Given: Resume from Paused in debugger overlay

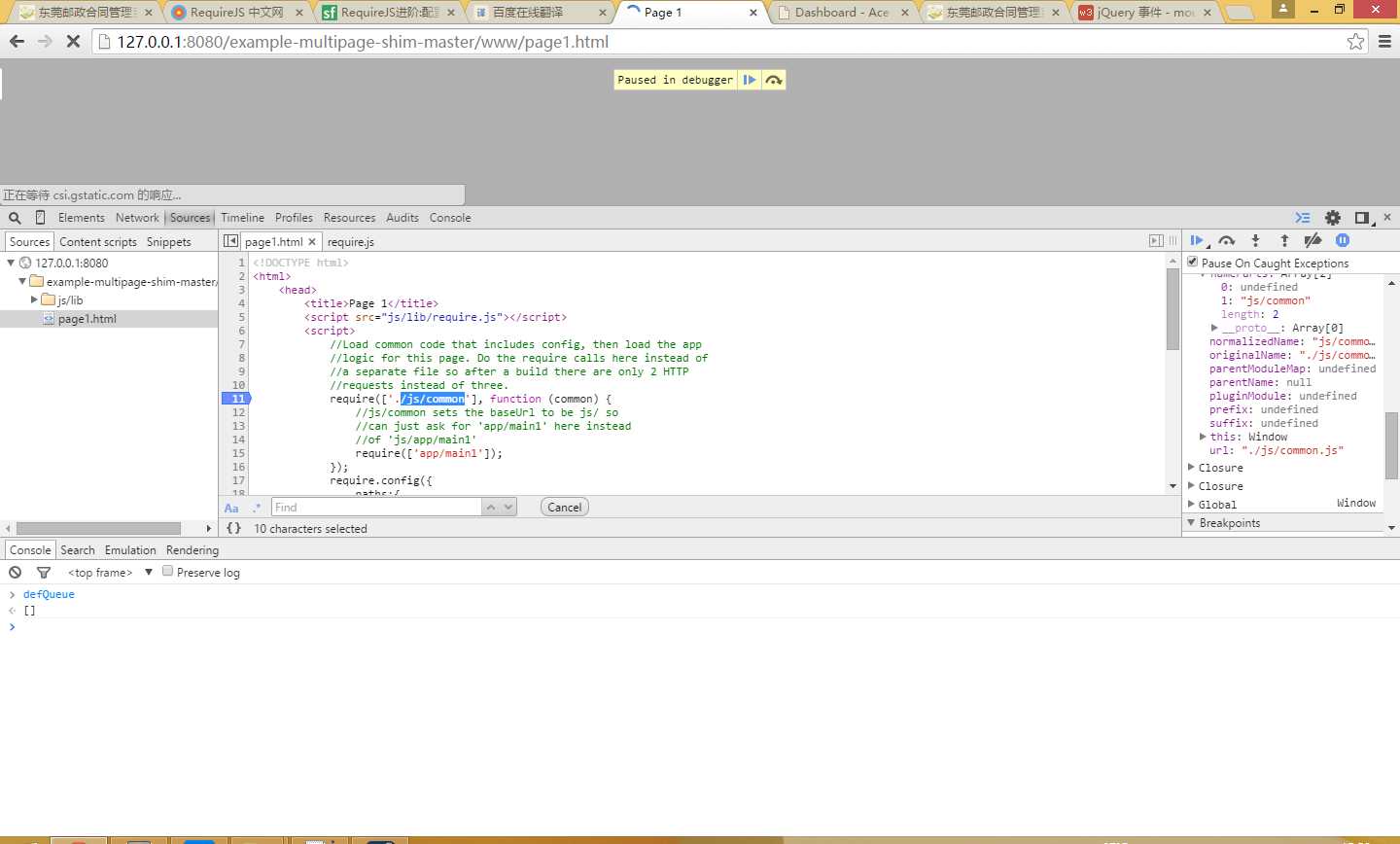Looking at the screenshot, I should 750,80.
